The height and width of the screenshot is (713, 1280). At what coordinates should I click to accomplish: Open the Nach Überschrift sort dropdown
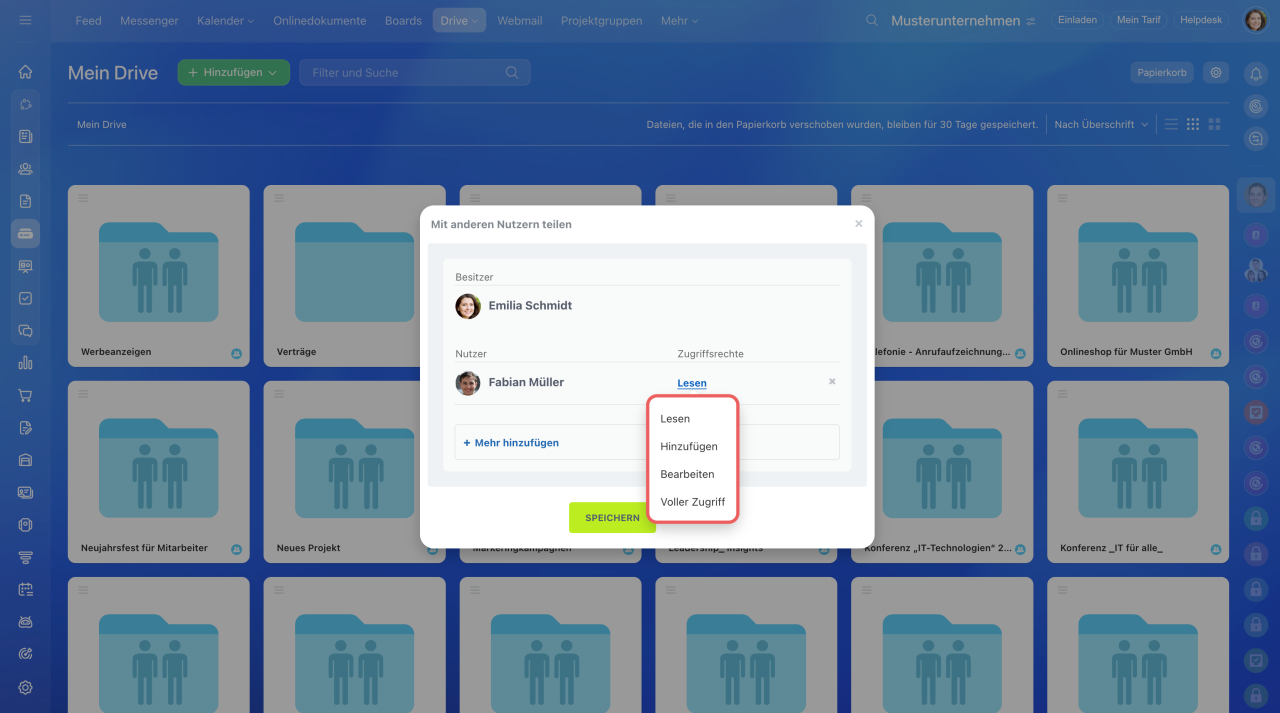pos(1101,124)
